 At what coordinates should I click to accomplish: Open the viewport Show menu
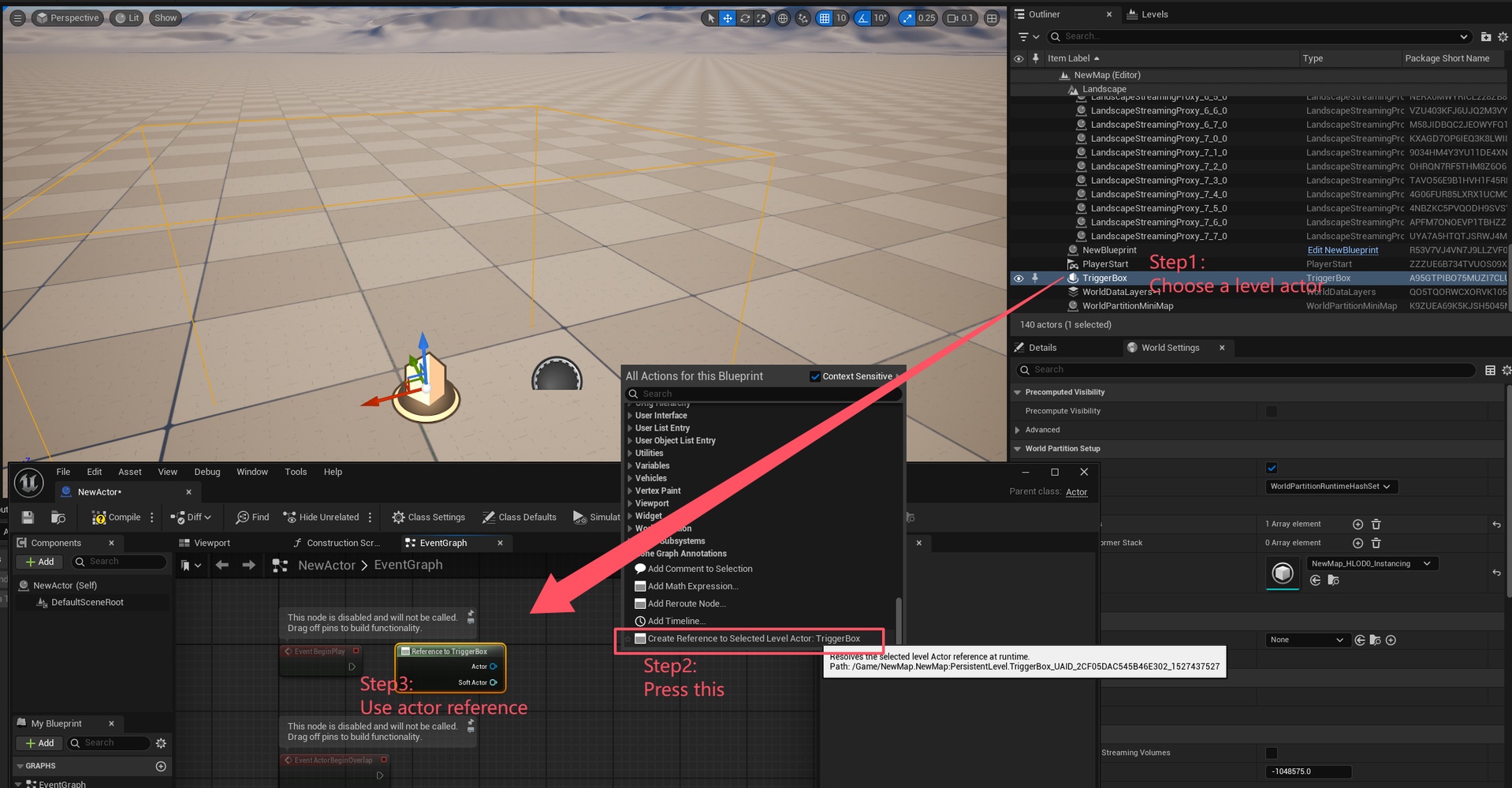[166, 18]
